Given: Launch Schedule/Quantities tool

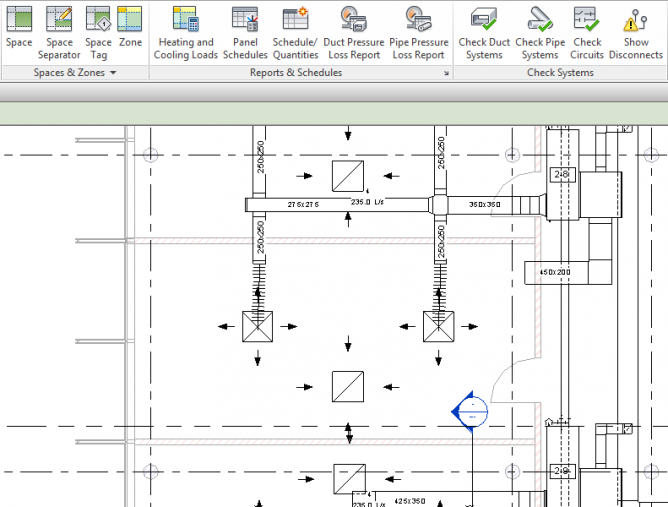Looking at the screenshot, I should tap(295, 33).
